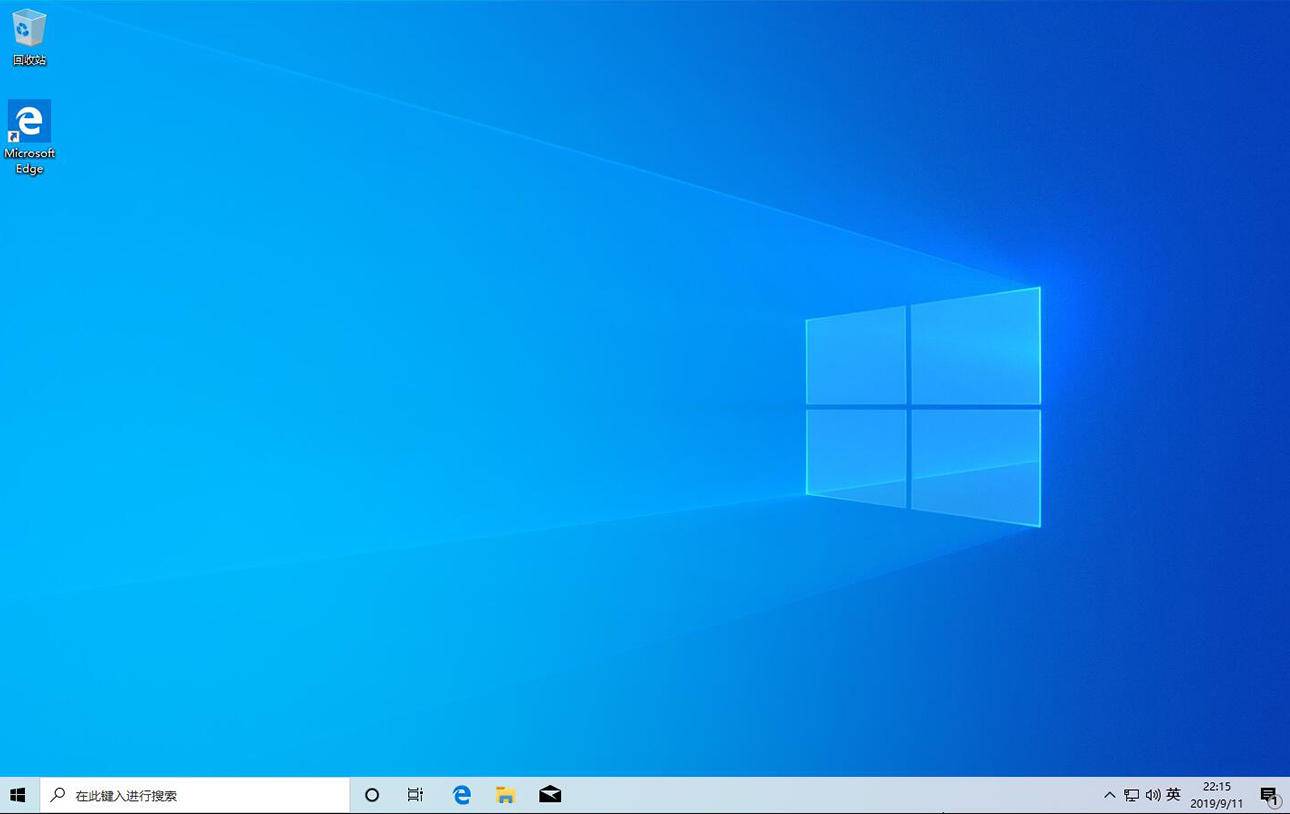Click Show Desktop at the taskbar's far right
Viewport: 1290px width, 814px height.
pos(1288,794)
